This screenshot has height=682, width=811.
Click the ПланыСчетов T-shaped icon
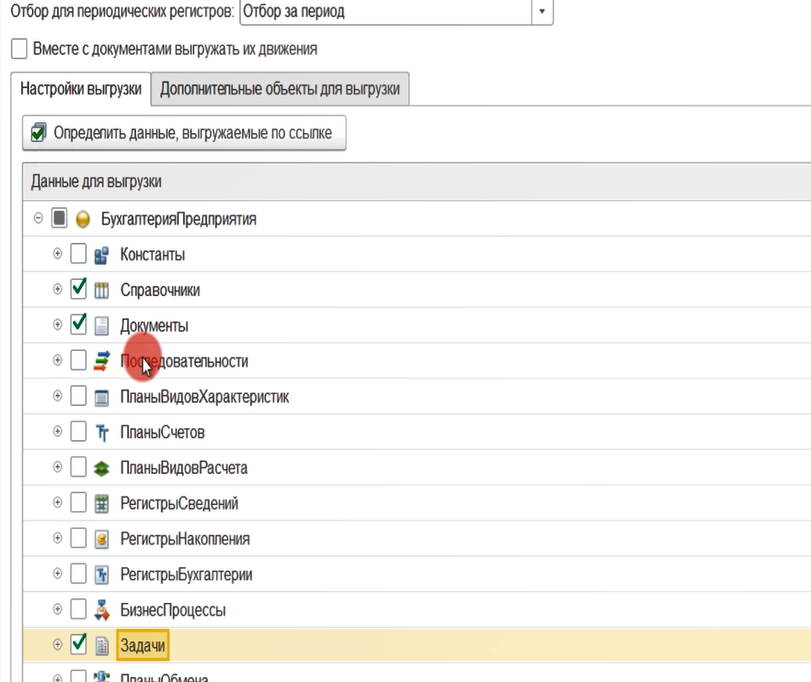click(102, 433)
